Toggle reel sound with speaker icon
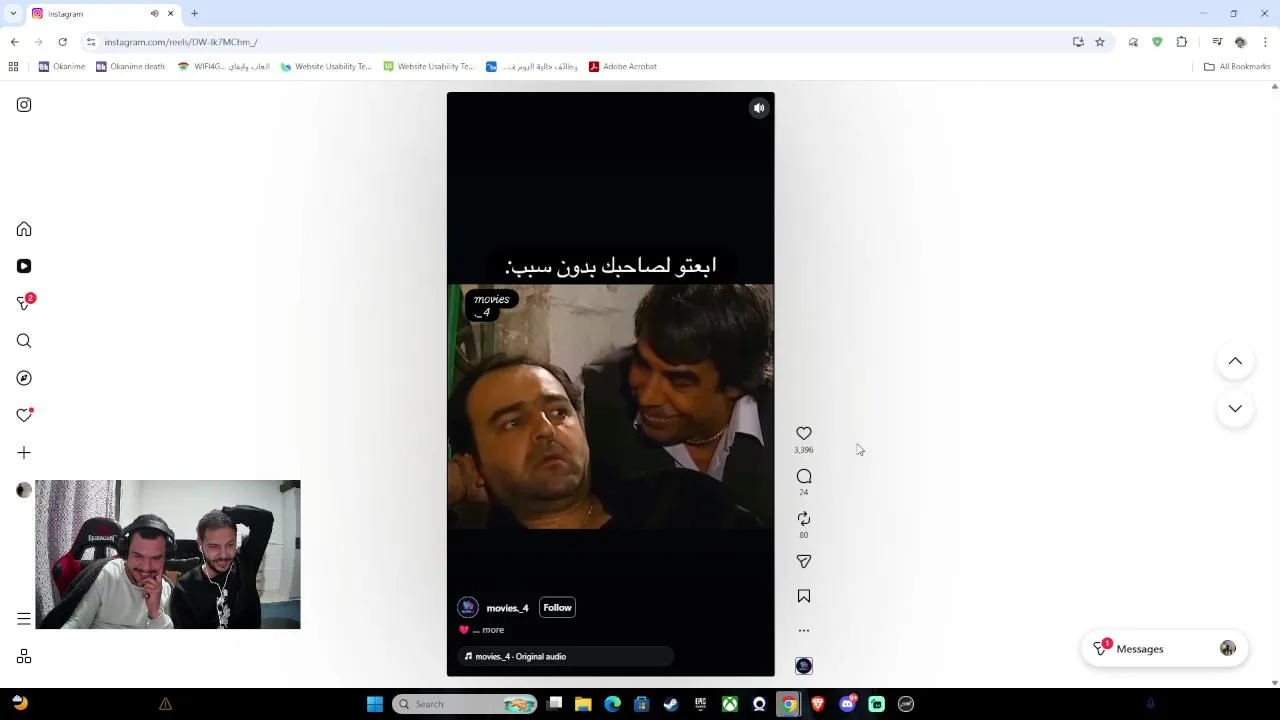1280x720 pixels. click(759, 108)
